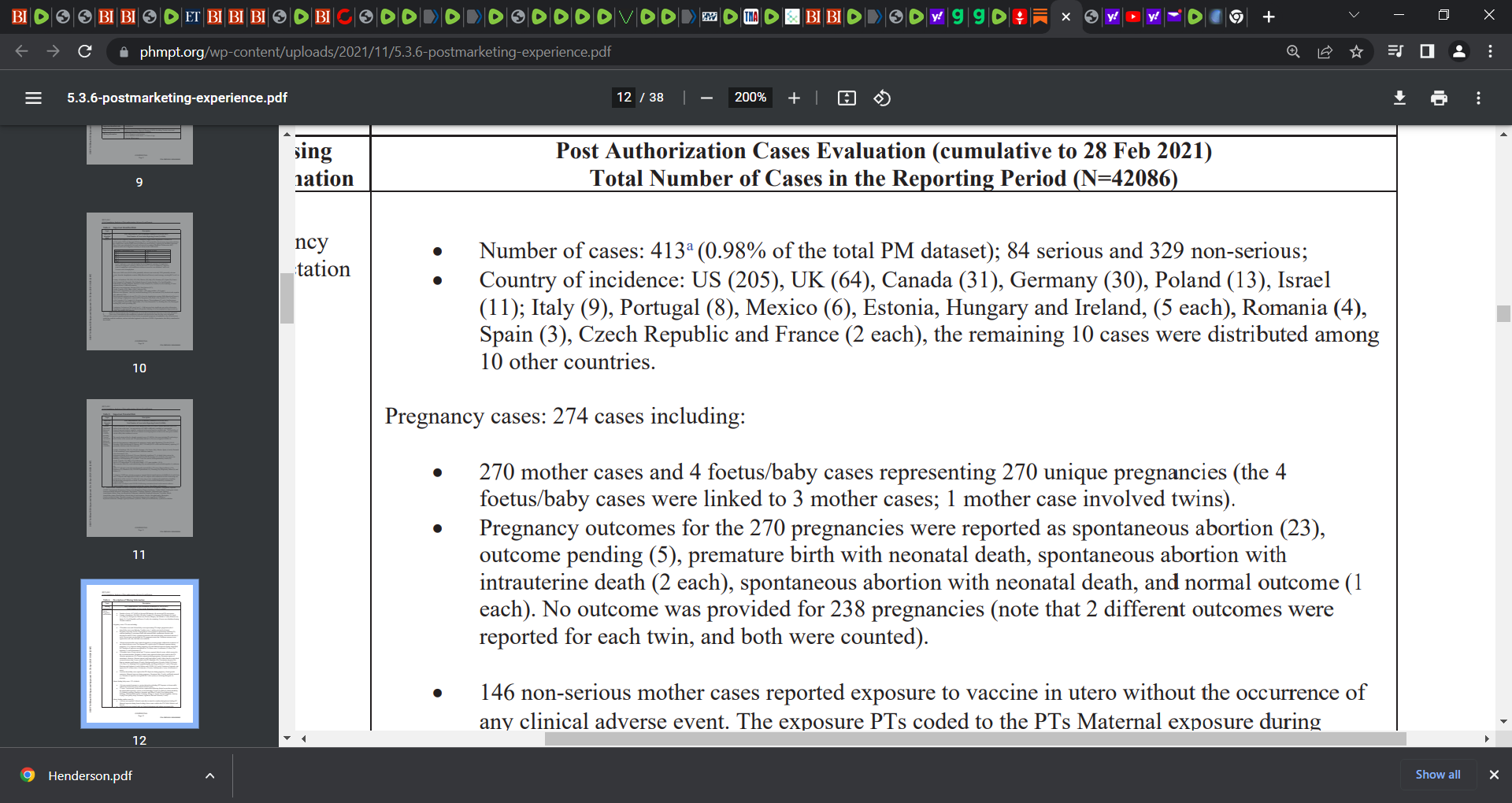Close the downloads bar
This screenshot has height=803, width=1512.
(x=1494, y=775)
